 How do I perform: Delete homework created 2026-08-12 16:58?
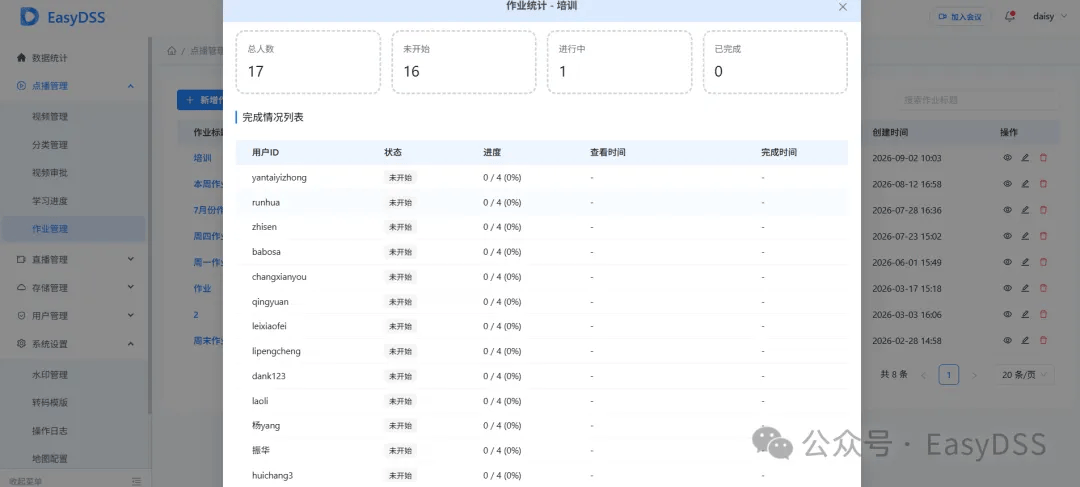(x=1043, y=184)
